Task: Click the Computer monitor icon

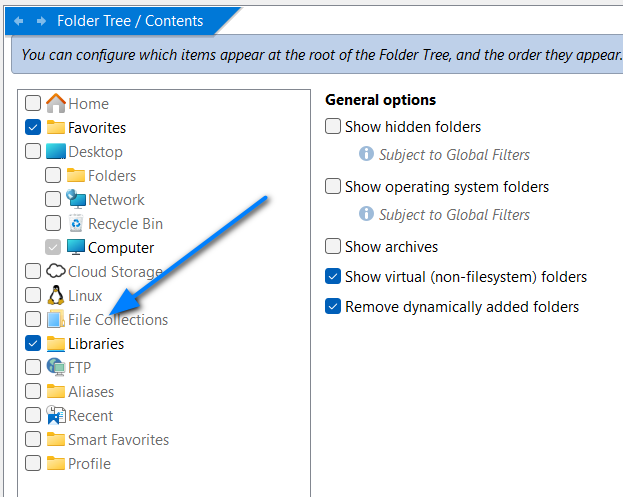Action: coord(75,247)
